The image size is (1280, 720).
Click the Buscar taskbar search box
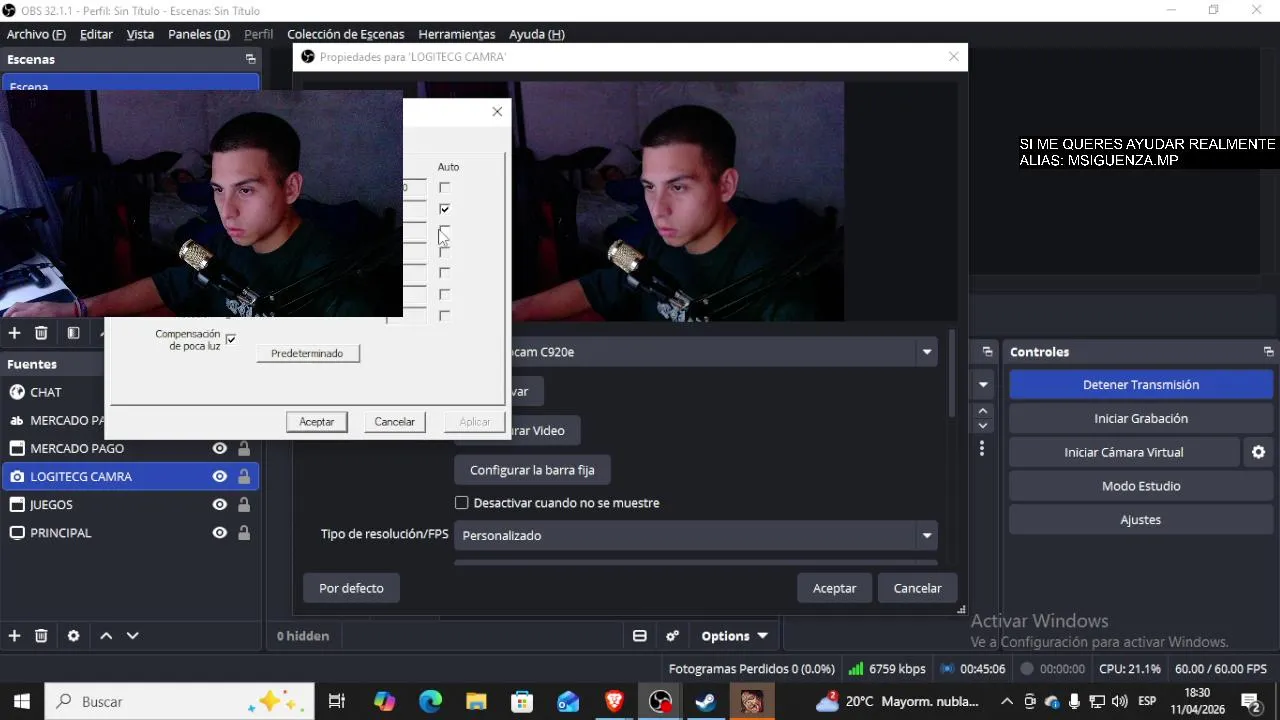coord(180,702)
